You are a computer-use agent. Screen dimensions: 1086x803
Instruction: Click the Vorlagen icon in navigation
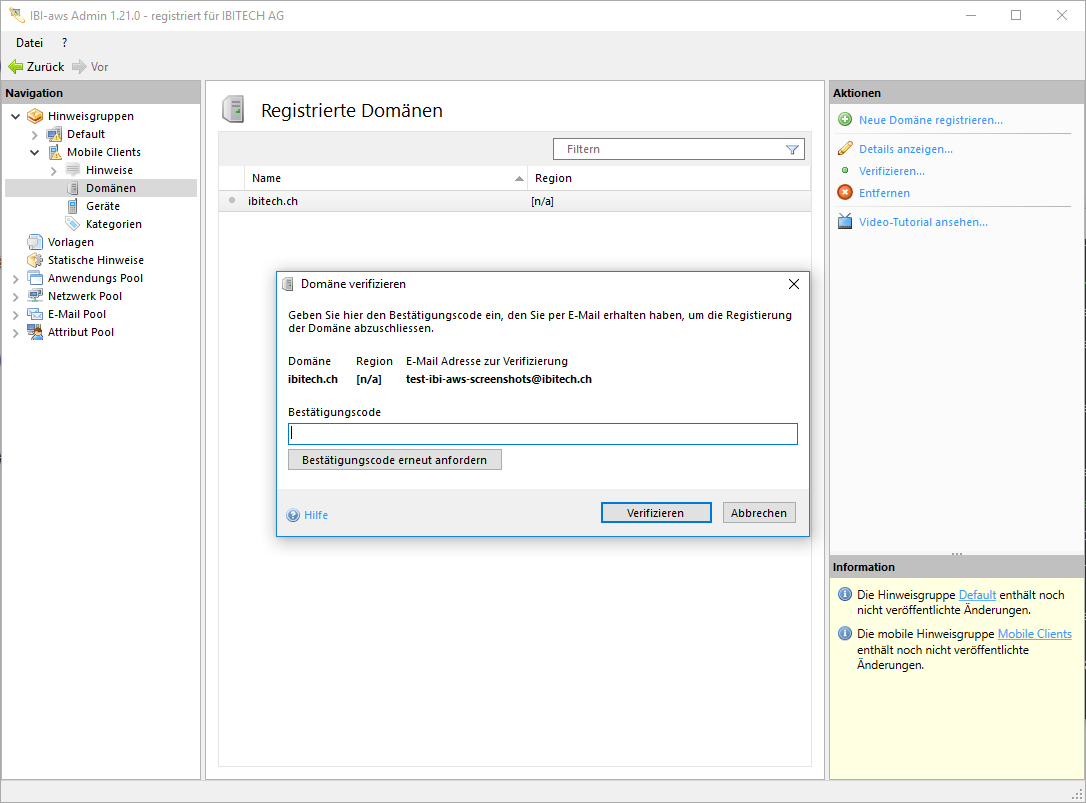(35, 242)
